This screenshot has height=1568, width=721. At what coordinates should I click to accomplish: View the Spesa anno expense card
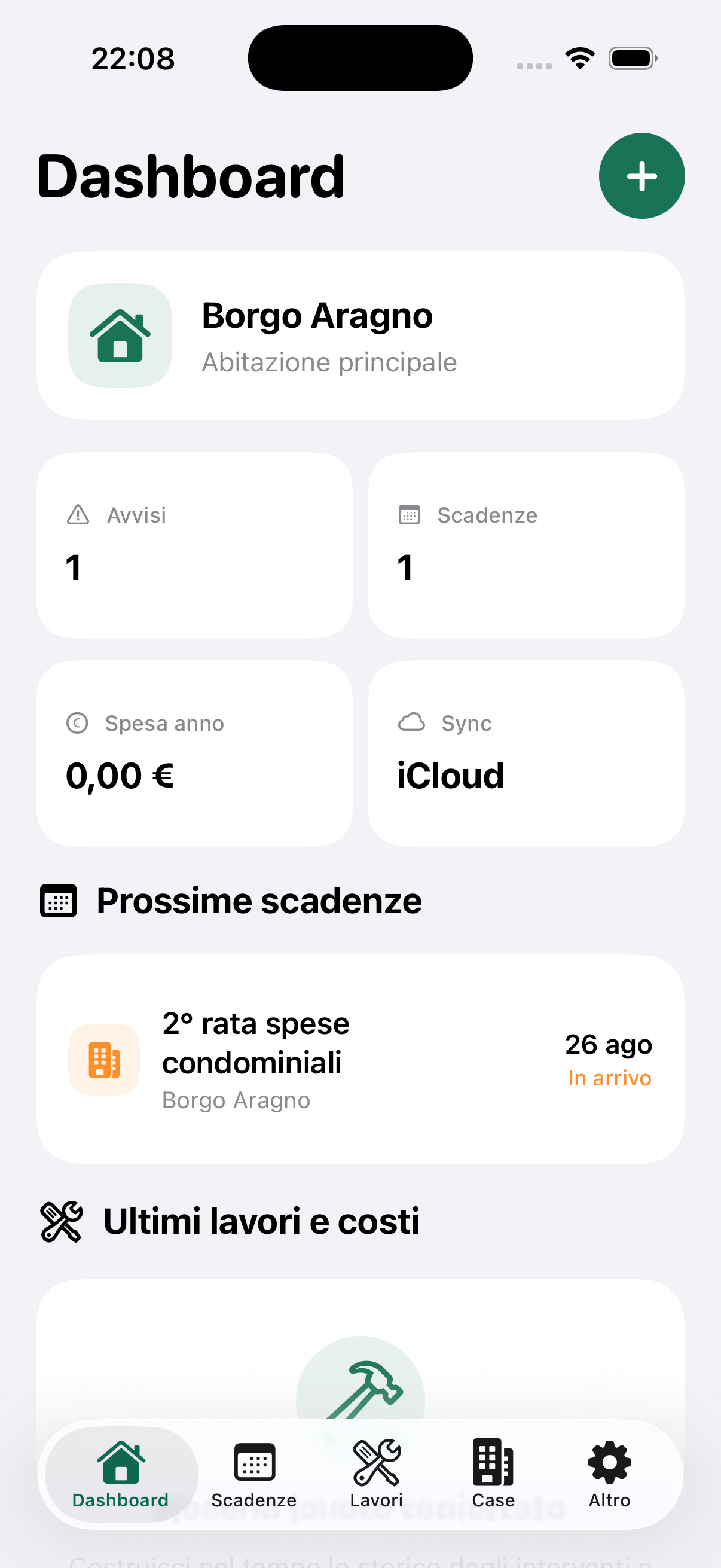tap(195, 754)
